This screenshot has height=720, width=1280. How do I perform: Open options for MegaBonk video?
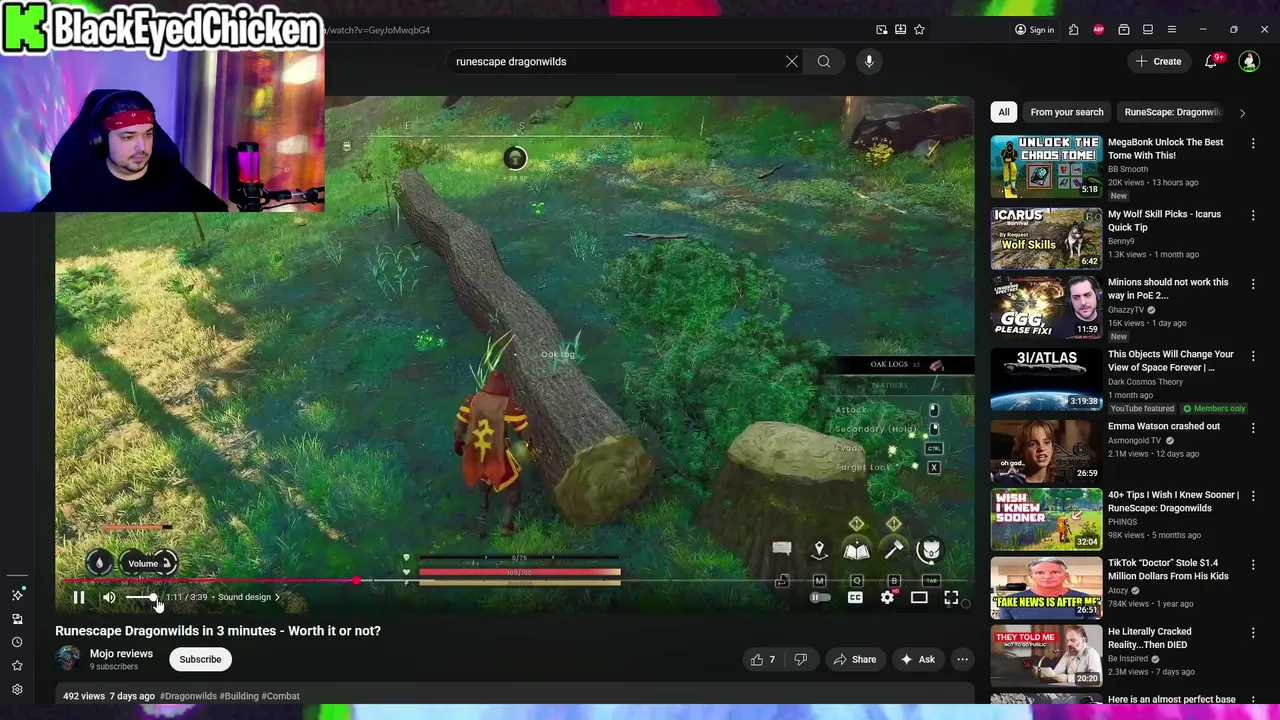pyautogui.click(x=1253, y=144)
